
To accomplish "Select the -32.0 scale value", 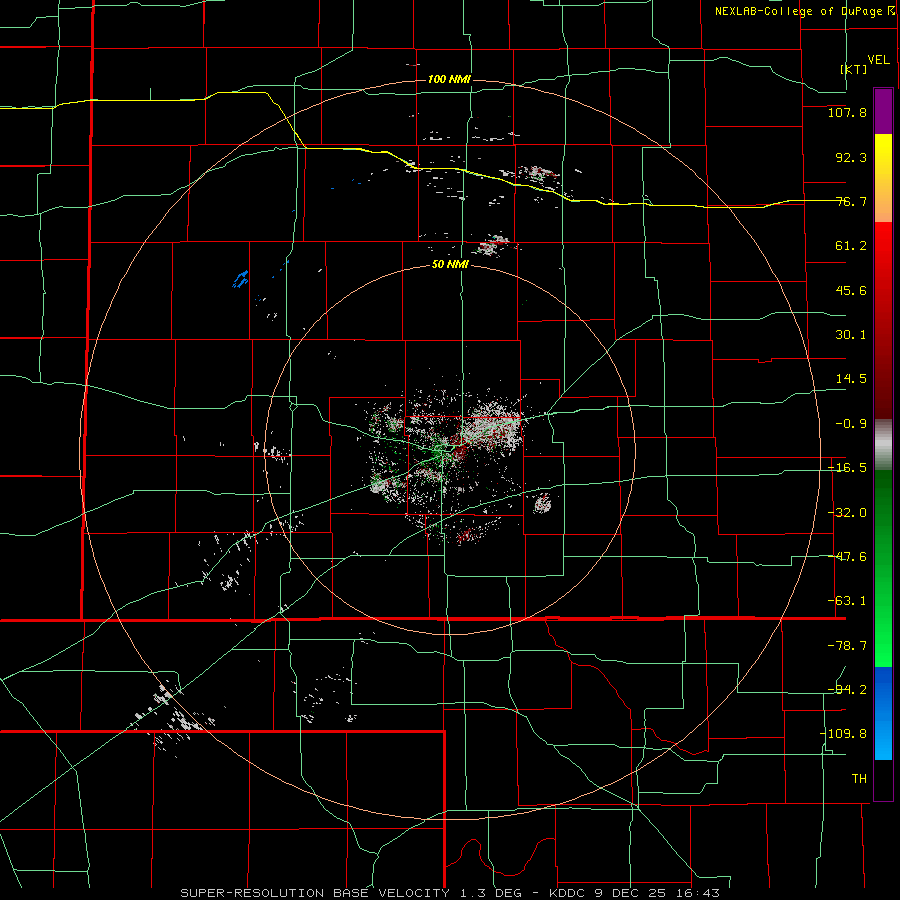I will (x=847, y=513).
